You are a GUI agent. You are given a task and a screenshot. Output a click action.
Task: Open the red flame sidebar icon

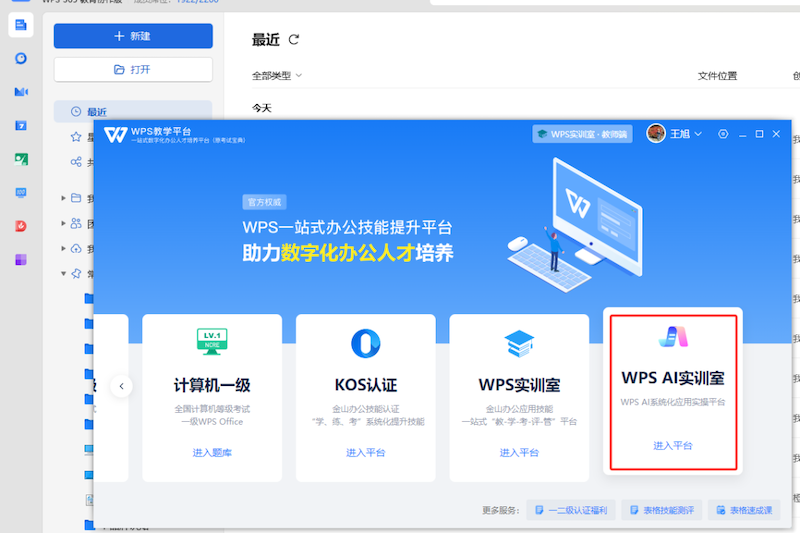21,226
